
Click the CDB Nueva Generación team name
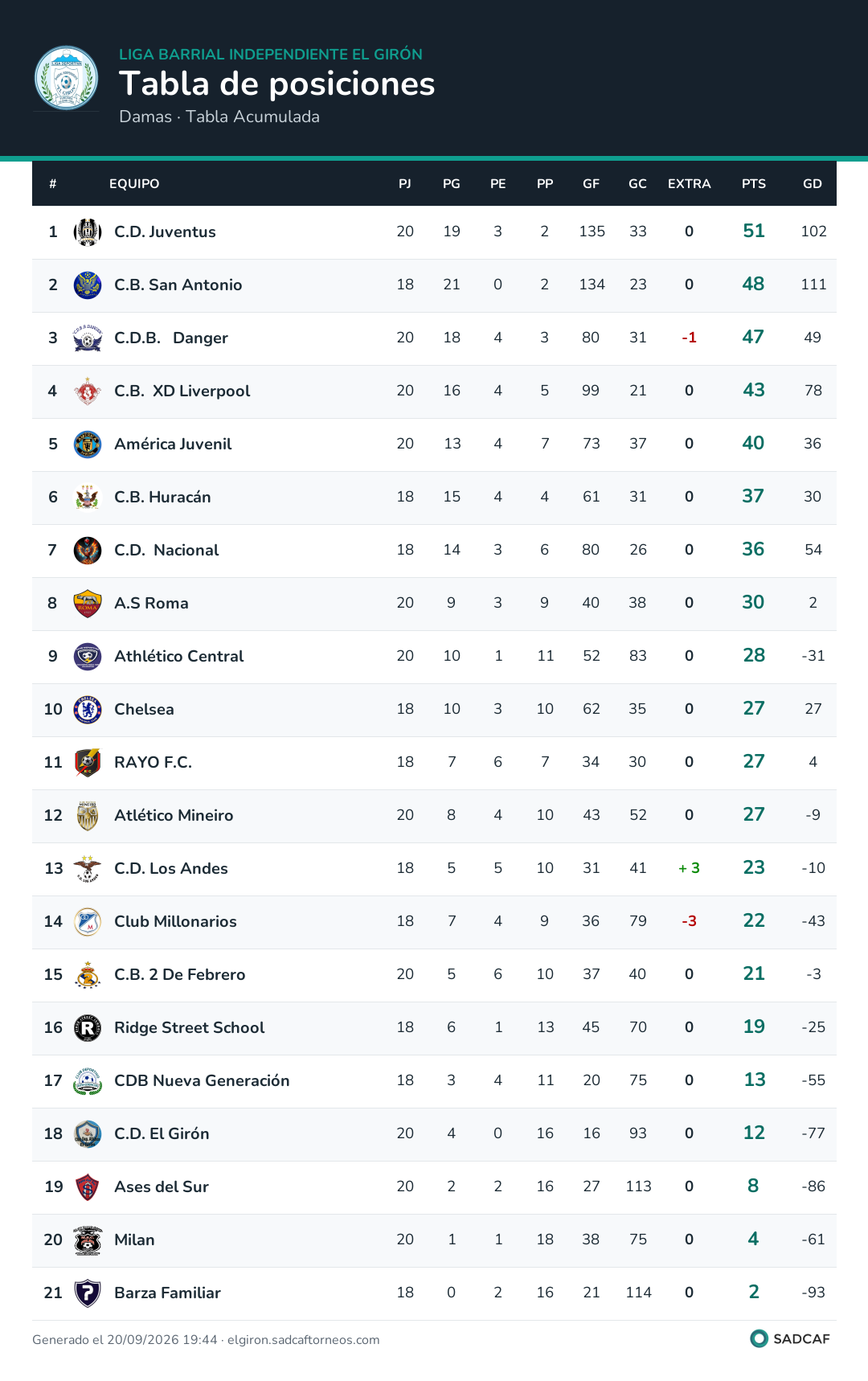tap(202, 1081)
